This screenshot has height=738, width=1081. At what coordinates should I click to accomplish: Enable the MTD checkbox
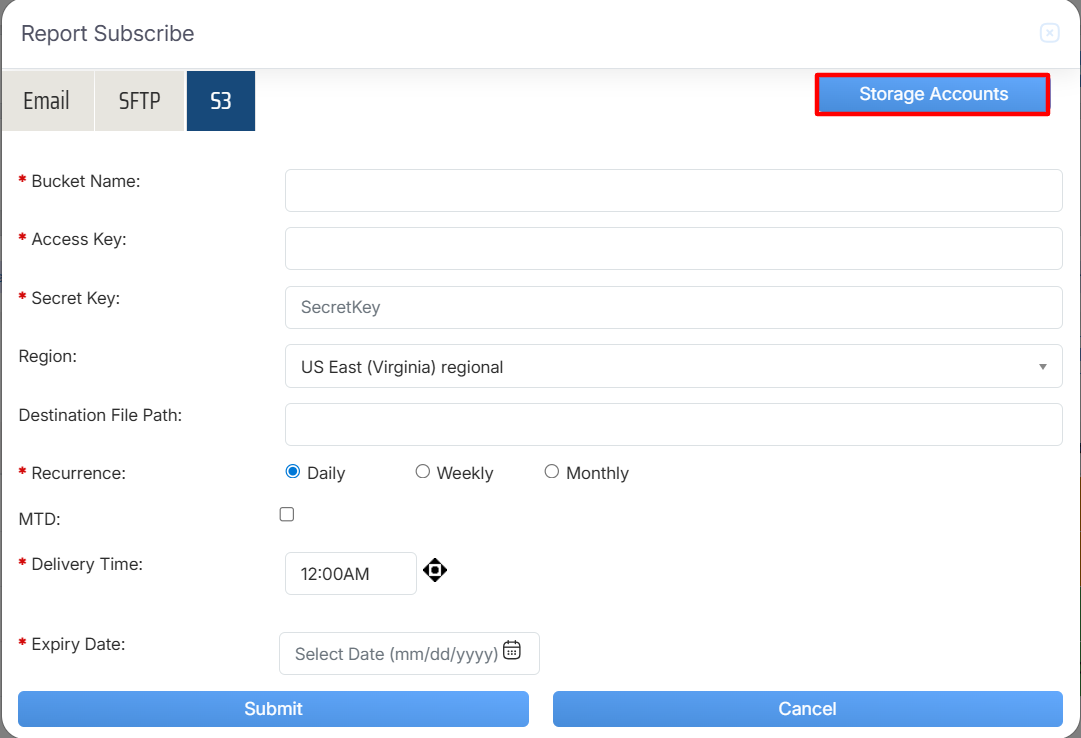click(x=287, y=514)
